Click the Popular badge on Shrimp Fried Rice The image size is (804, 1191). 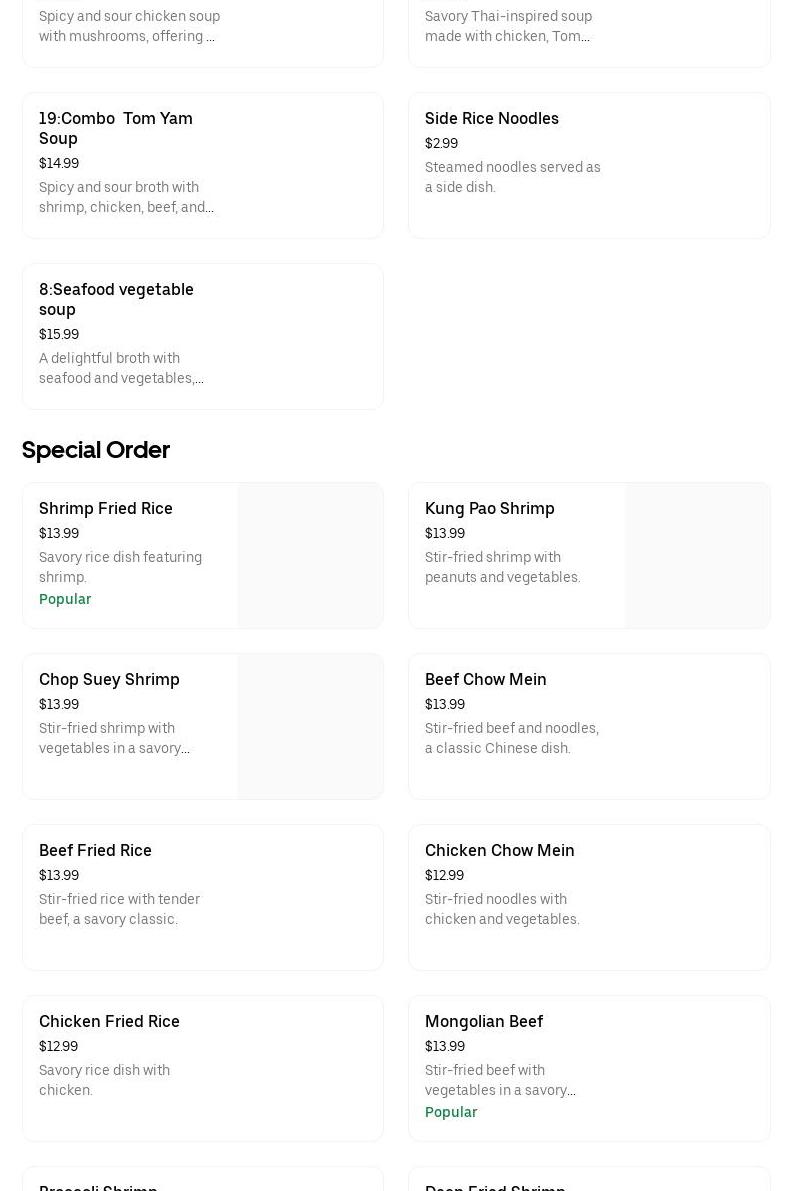[x=65, y=599]
